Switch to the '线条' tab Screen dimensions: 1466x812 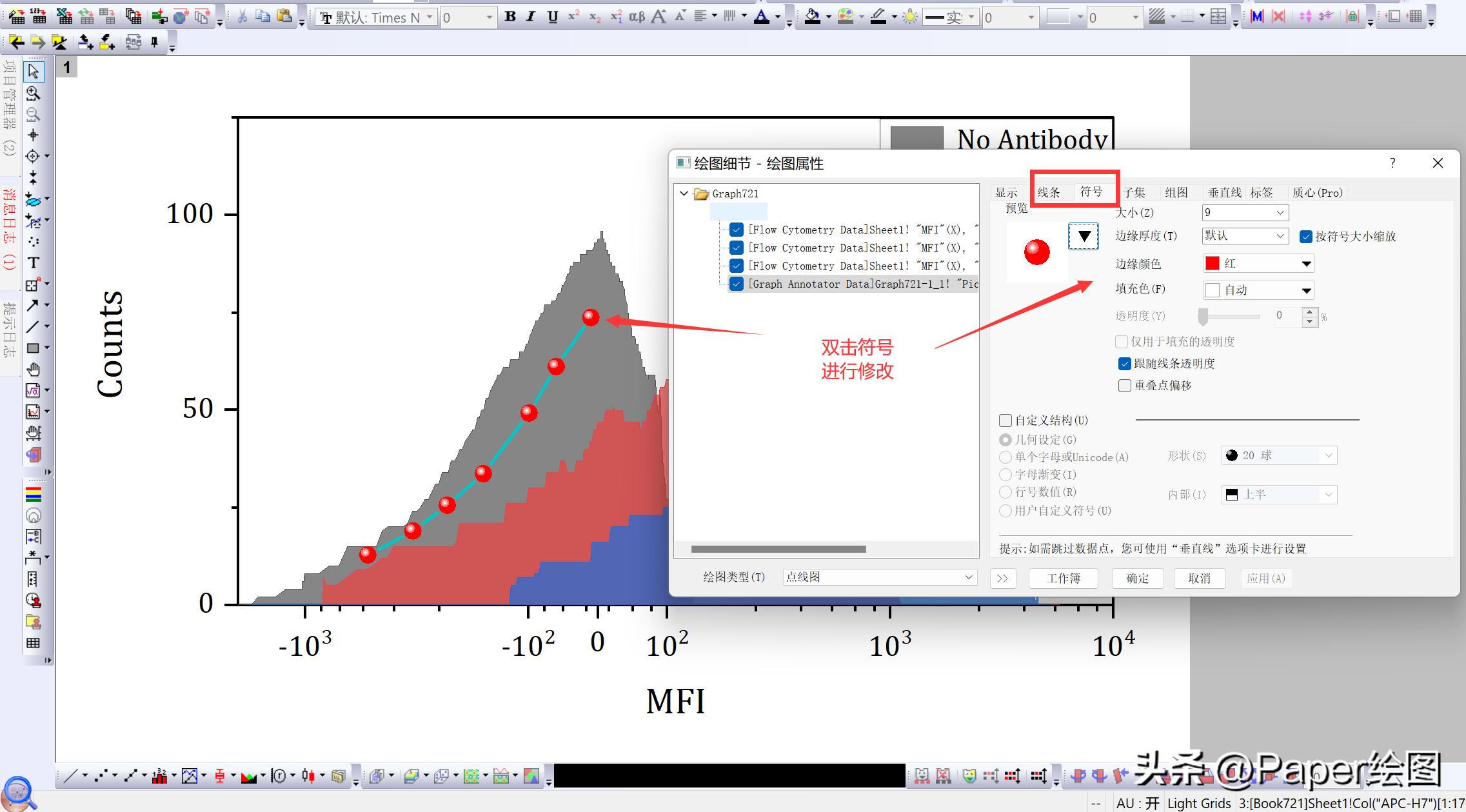pos(1049,193)
